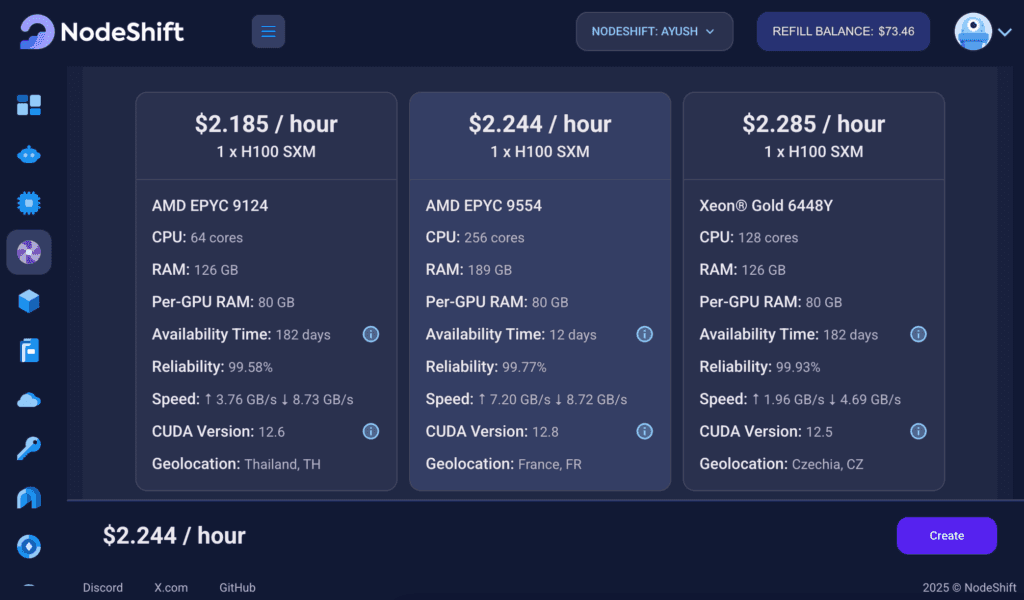Image resolution: width=1024 pixels, height=600 pixels.
Task: Open the GPU fan icon in sidebar
Action: click(x=29, y=252)
